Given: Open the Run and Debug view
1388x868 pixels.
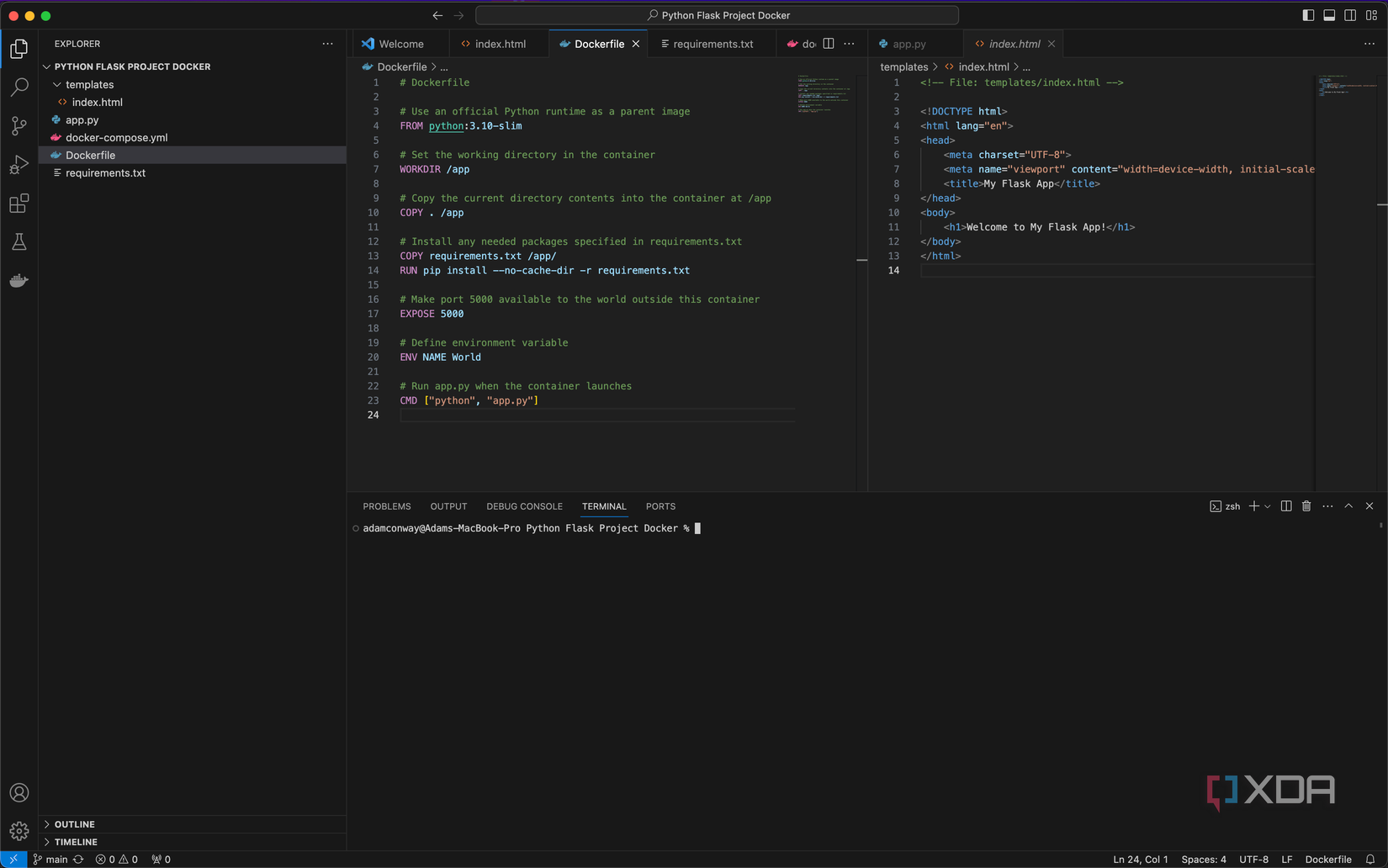Looking at the screenshot, I should 19,165.
